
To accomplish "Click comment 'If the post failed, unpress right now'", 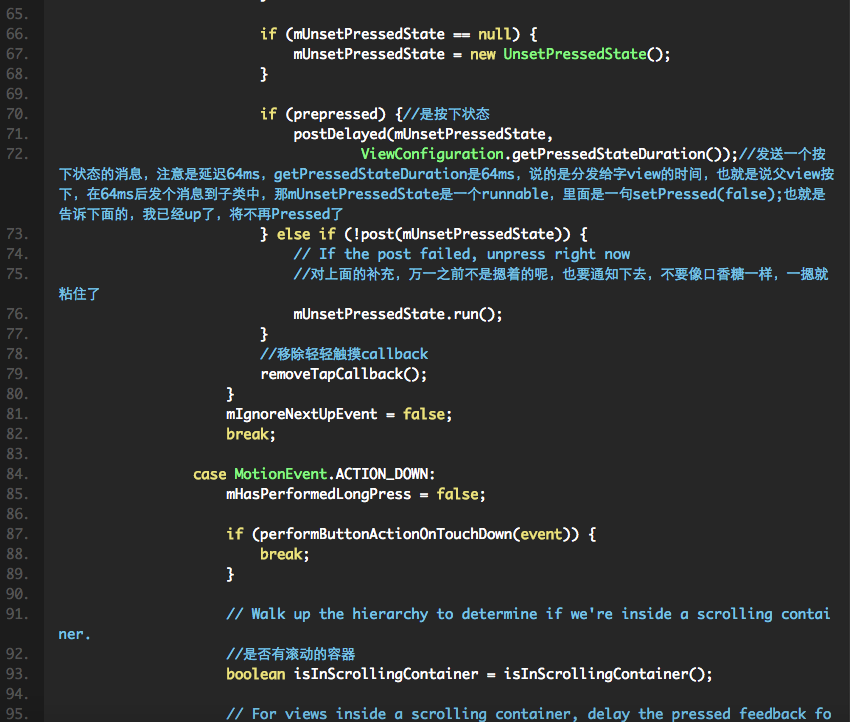I will [474, 254].
